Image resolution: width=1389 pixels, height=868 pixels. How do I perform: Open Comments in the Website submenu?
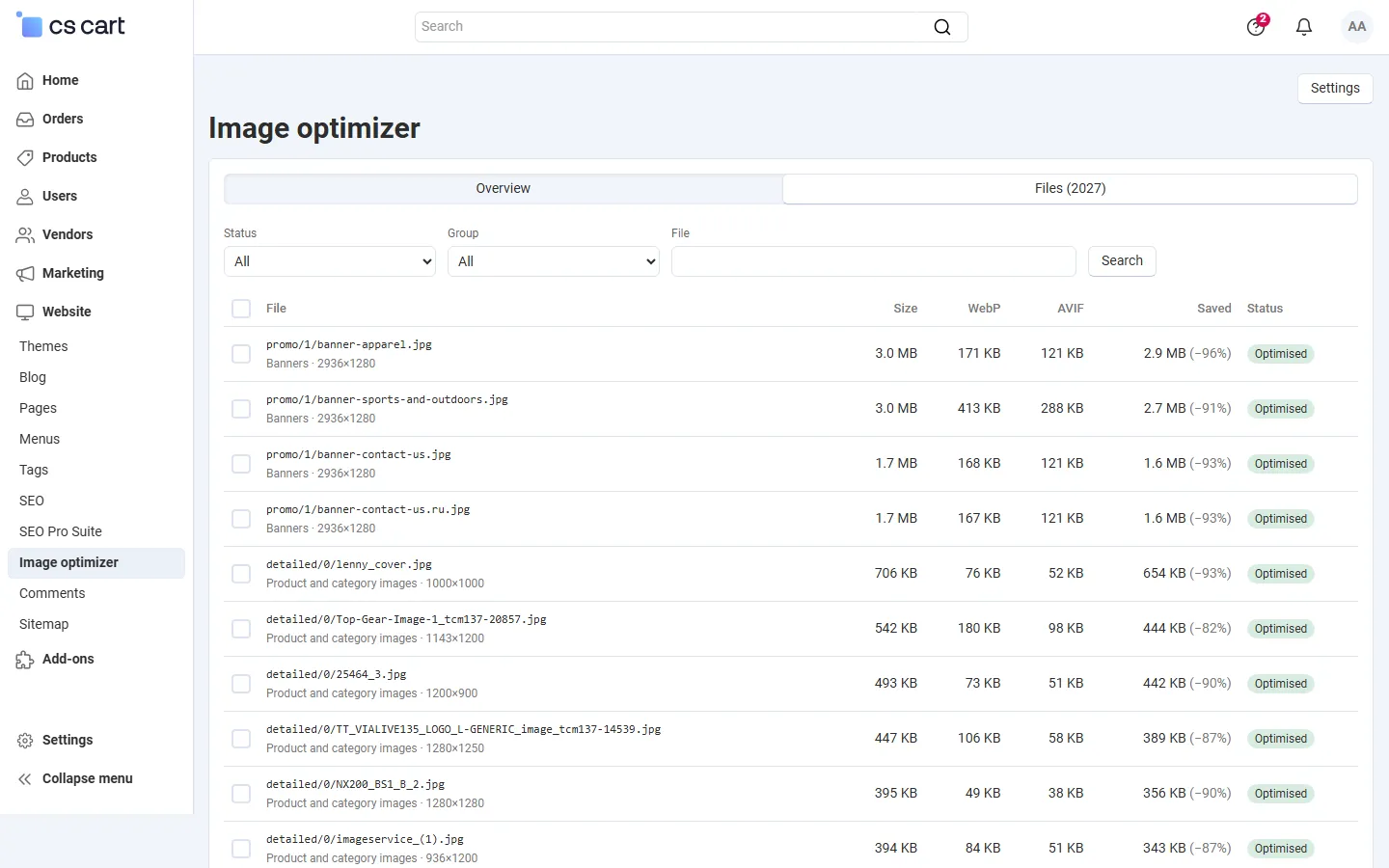point(52,593)
